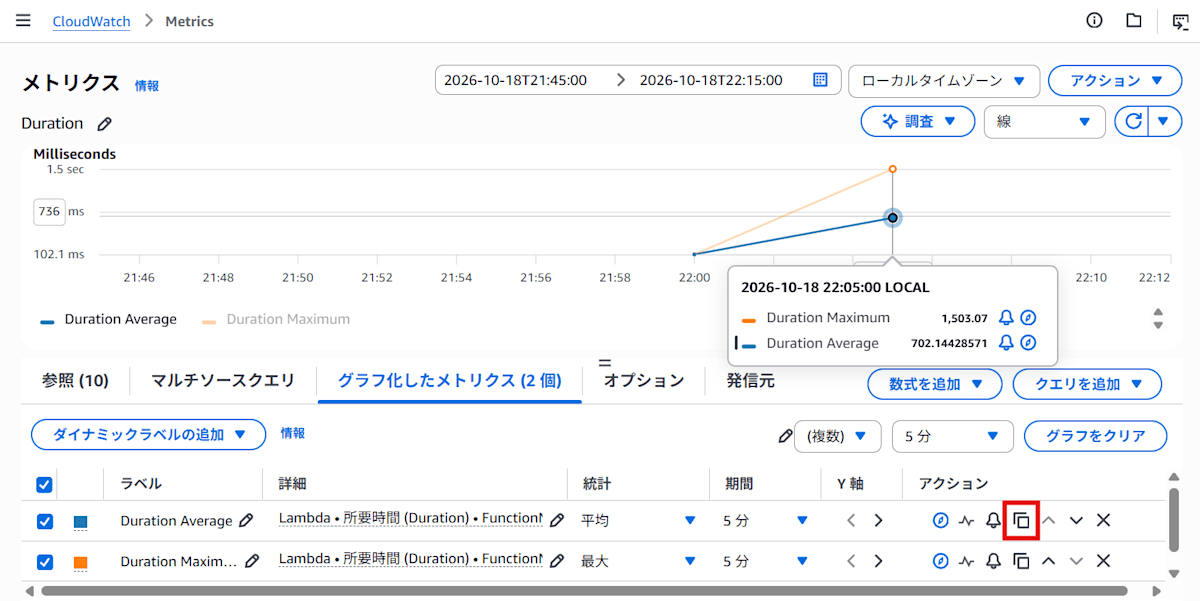The width and height of the screenshot is (1200, 601).
Task: Open compass icon for Duration Average tooltip
Action: click(1028, 343)
